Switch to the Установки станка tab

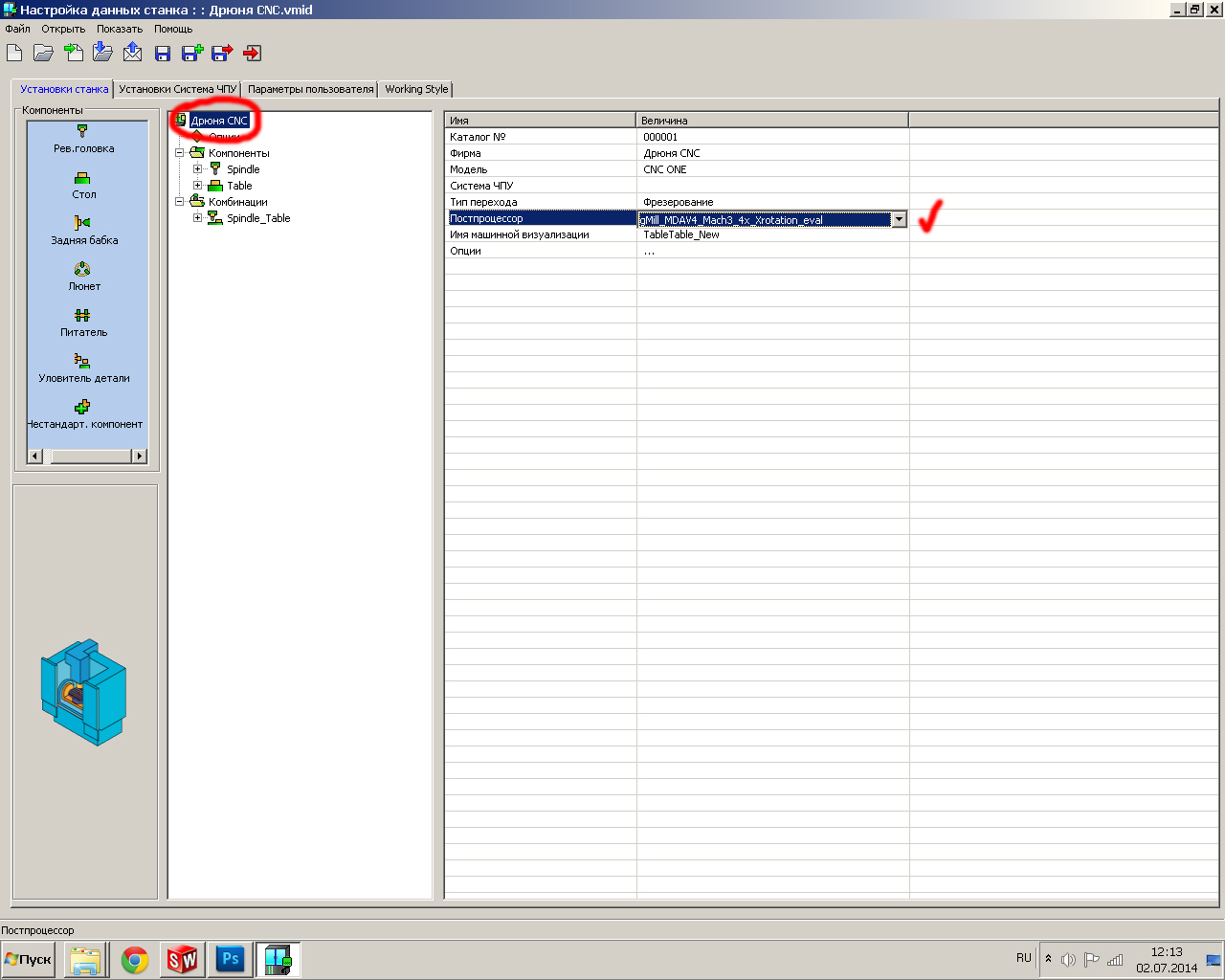pos(64,89)
